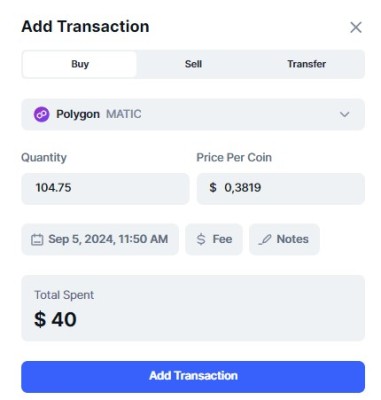Open the Polygon MATIC coin dropdown

click(193, 114)
